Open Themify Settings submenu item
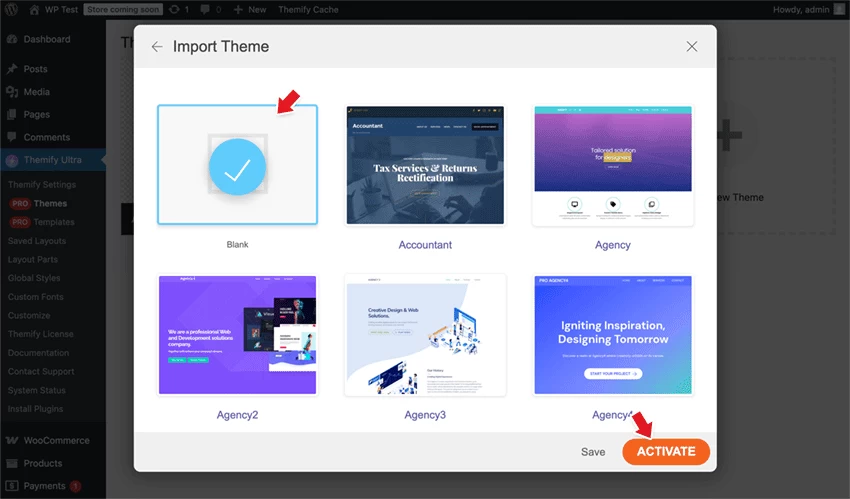This screenshot has width=850, height=499. coord(42,184)
